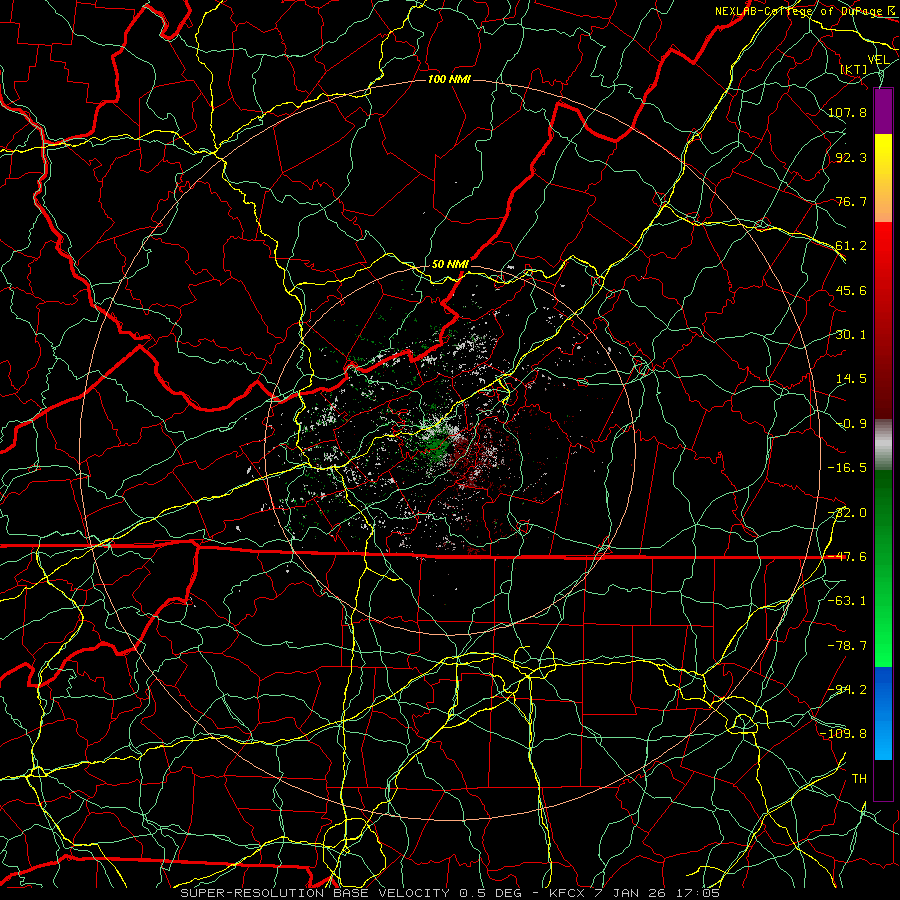Select the 45.6 legend value
Image resolution: width=900 pixels, height=900 pixels.
[851, 290]
